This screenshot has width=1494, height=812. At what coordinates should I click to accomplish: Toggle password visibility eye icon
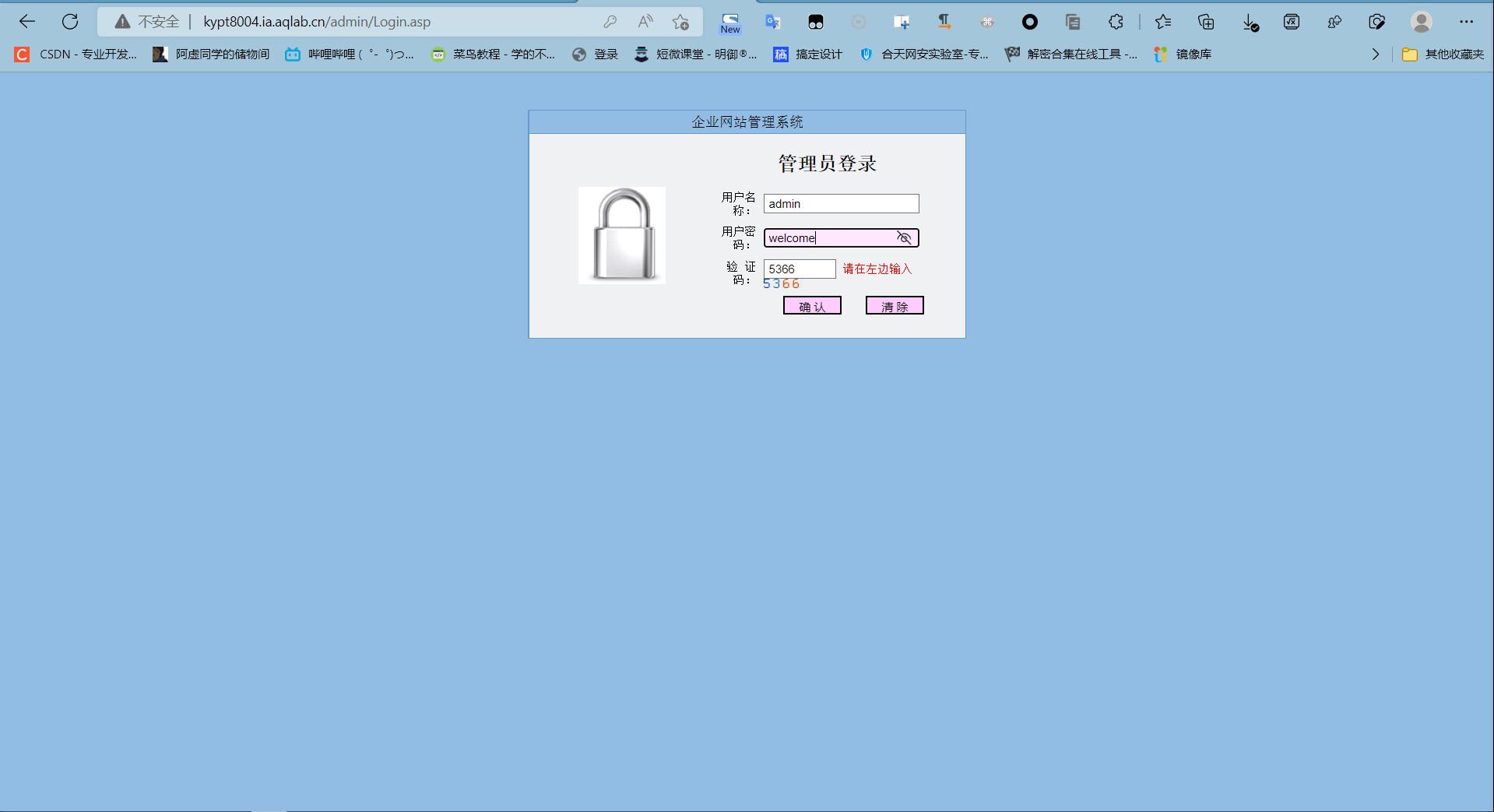click(x=904, y=237)
